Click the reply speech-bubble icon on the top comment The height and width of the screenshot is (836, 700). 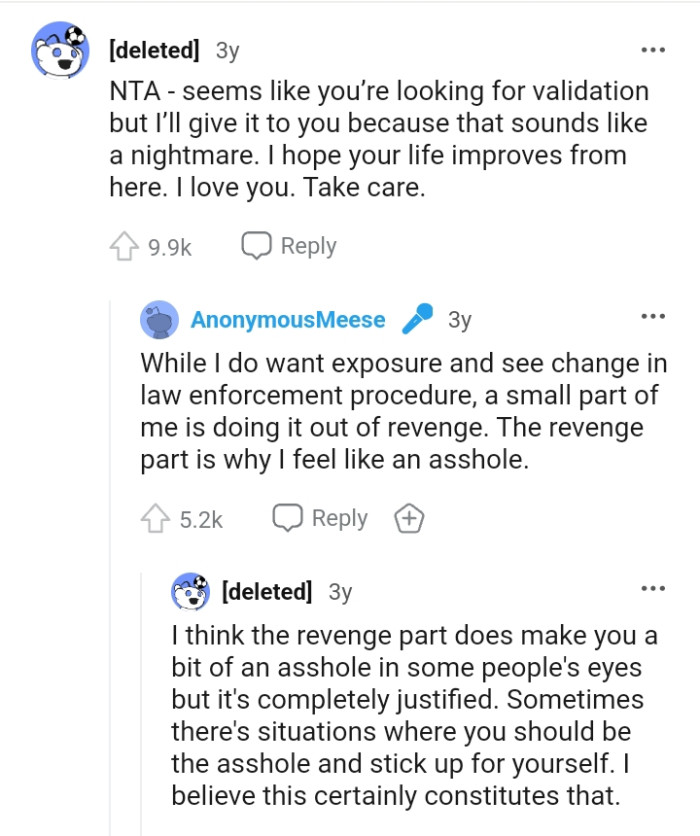[254, 244]
